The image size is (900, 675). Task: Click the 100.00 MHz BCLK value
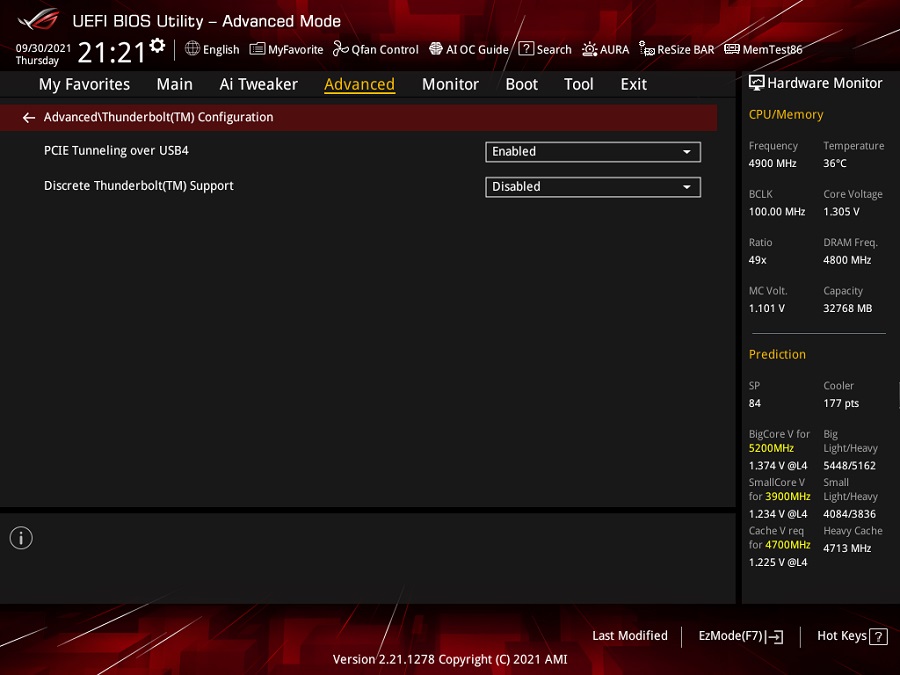777,212
